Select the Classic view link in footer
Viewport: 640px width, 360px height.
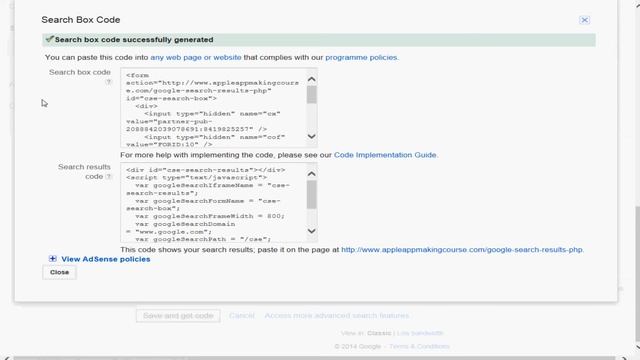[x=379, y=333]
